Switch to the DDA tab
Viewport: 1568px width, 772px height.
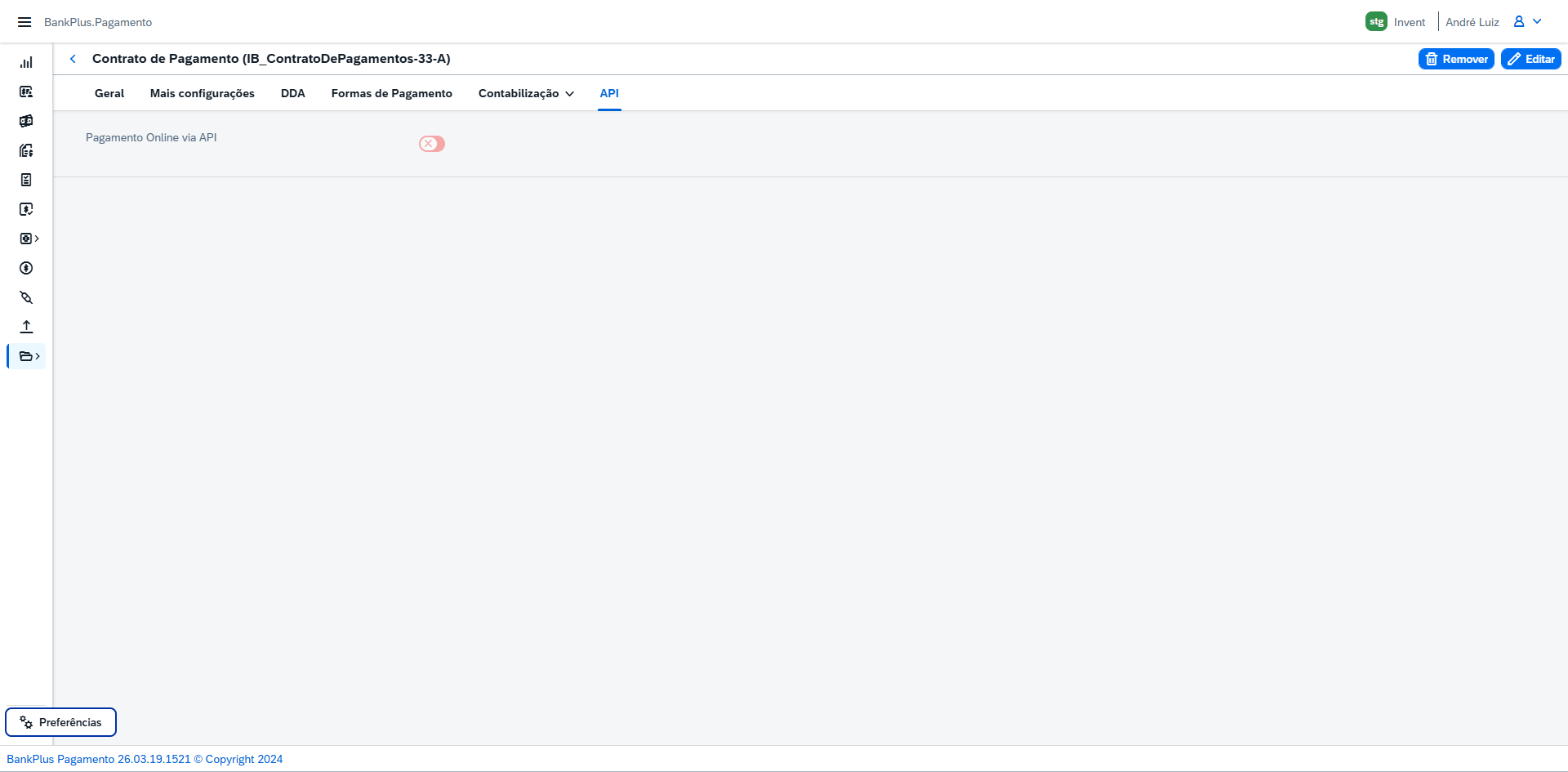[x=293, y=93]
